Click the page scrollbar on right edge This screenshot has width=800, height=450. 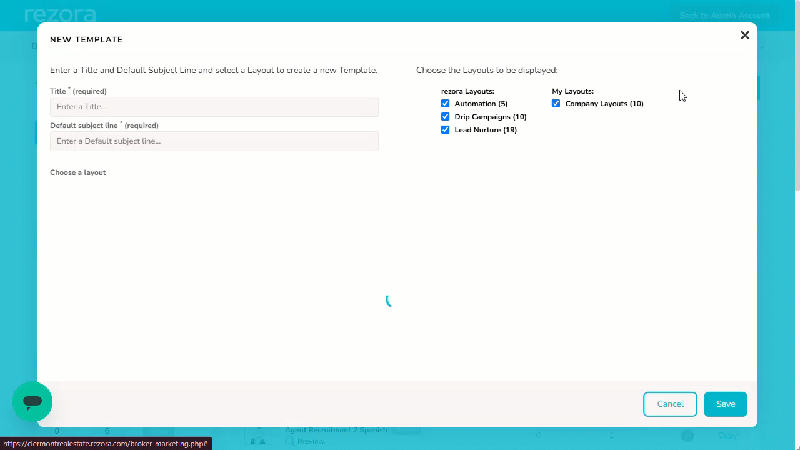click(797, 97)
